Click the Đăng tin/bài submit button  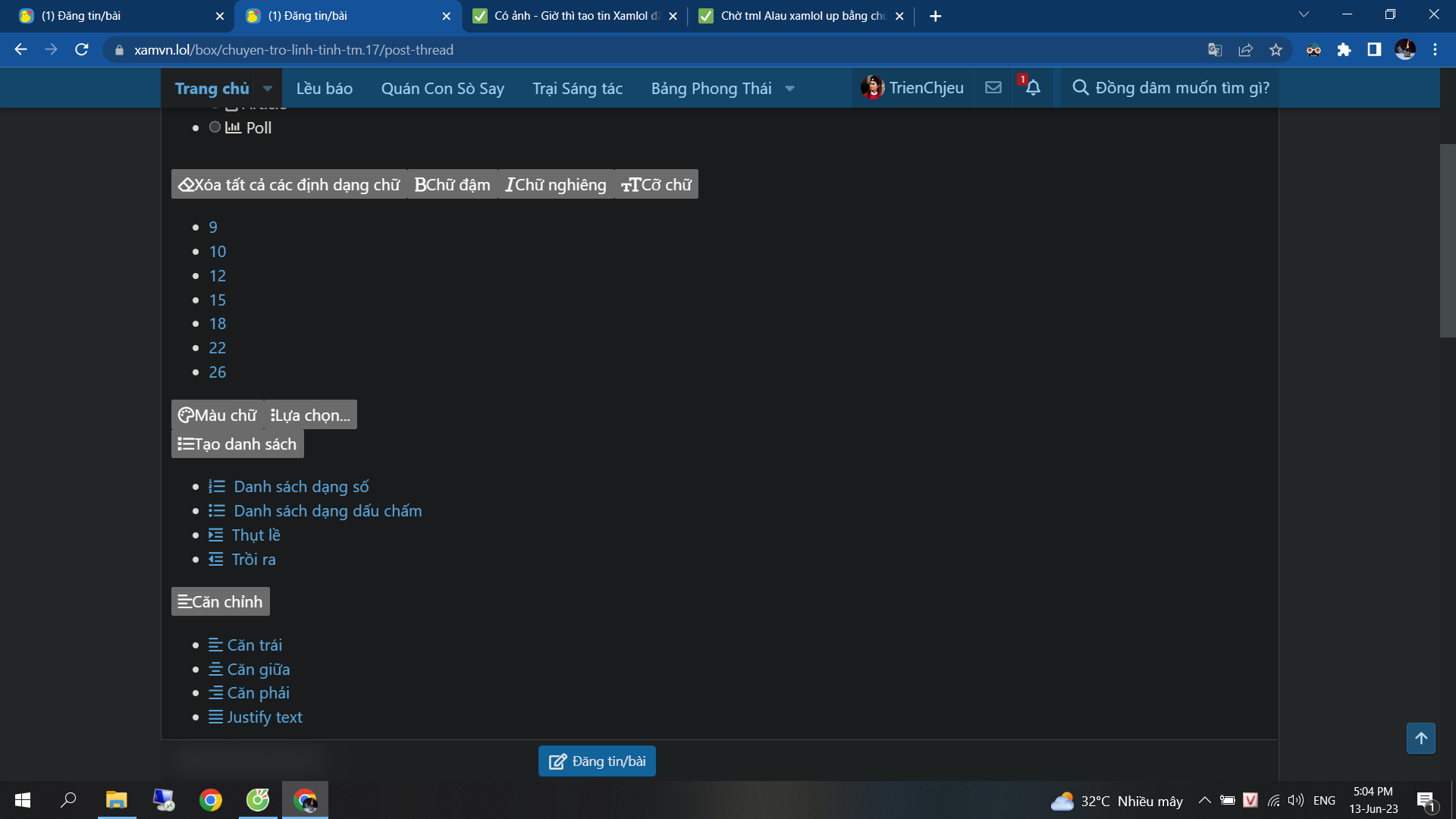(x=597, y=761)
